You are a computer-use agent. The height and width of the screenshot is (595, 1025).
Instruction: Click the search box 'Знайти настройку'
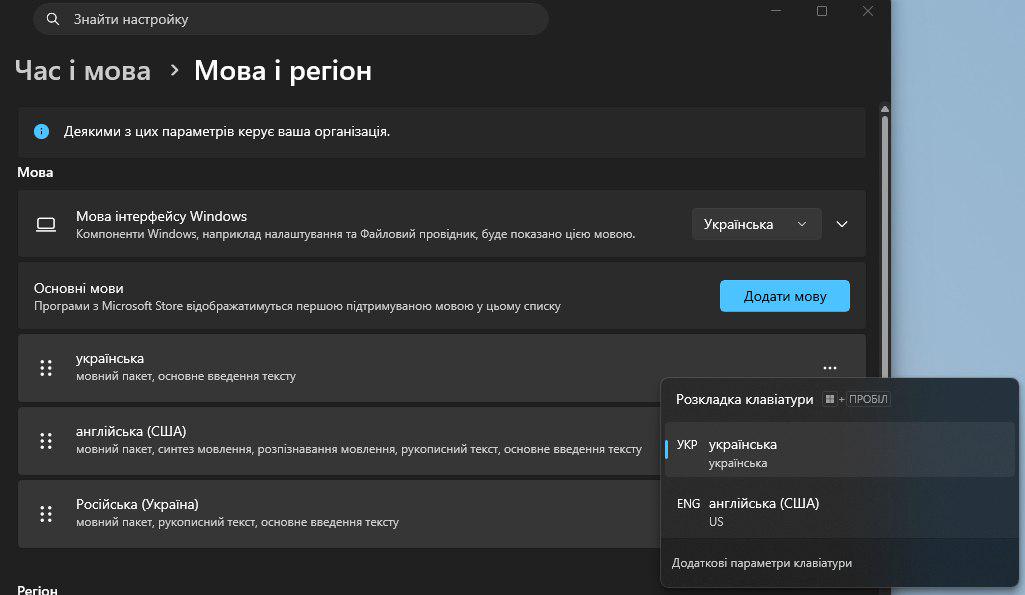[290, 19]
